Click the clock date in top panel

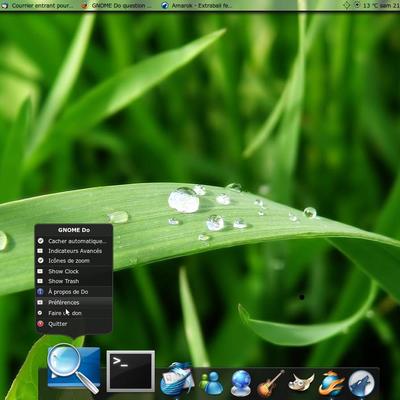click(x=391, y=5)
